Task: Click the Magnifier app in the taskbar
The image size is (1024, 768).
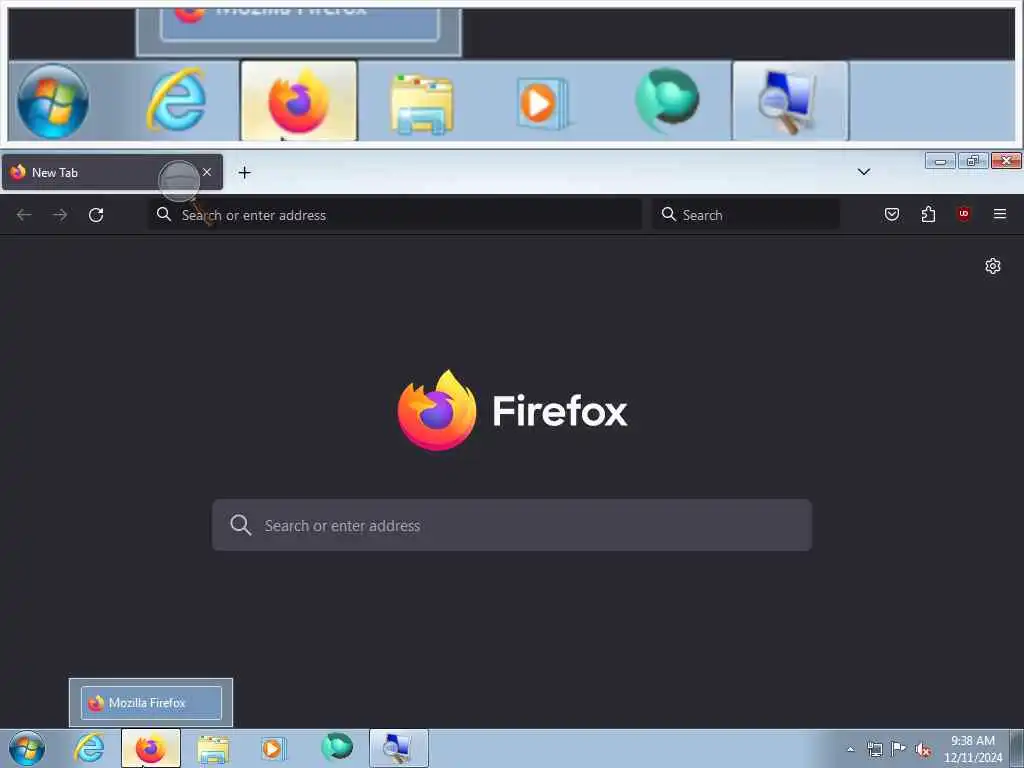Action: tap(398, 748)
